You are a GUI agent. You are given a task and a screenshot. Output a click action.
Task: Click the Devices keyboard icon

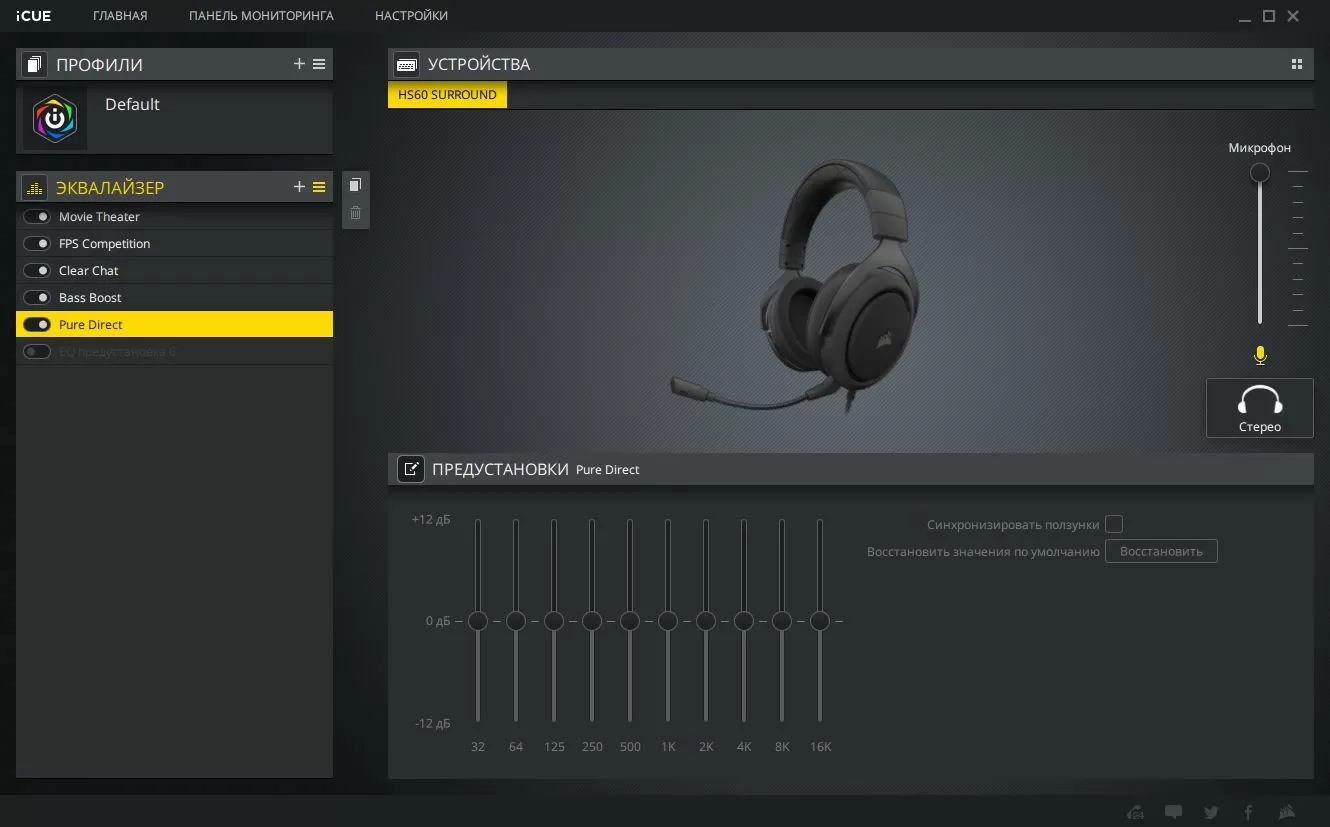407,64
